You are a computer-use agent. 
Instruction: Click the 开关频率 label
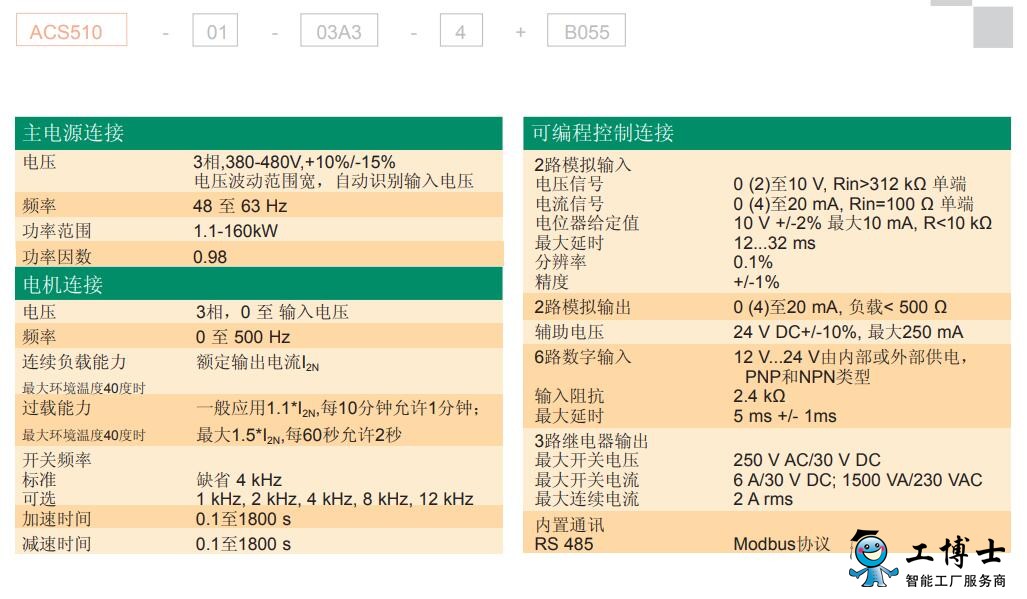[x=57, y=460]
